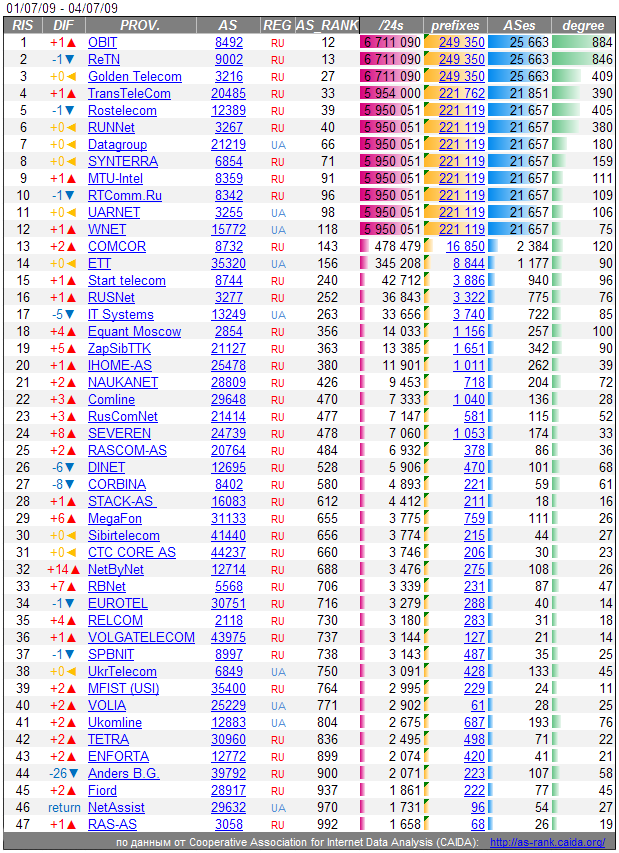
Task: Click the red +8 arrow for SEVEREN
Action: (x=71, y=434)
